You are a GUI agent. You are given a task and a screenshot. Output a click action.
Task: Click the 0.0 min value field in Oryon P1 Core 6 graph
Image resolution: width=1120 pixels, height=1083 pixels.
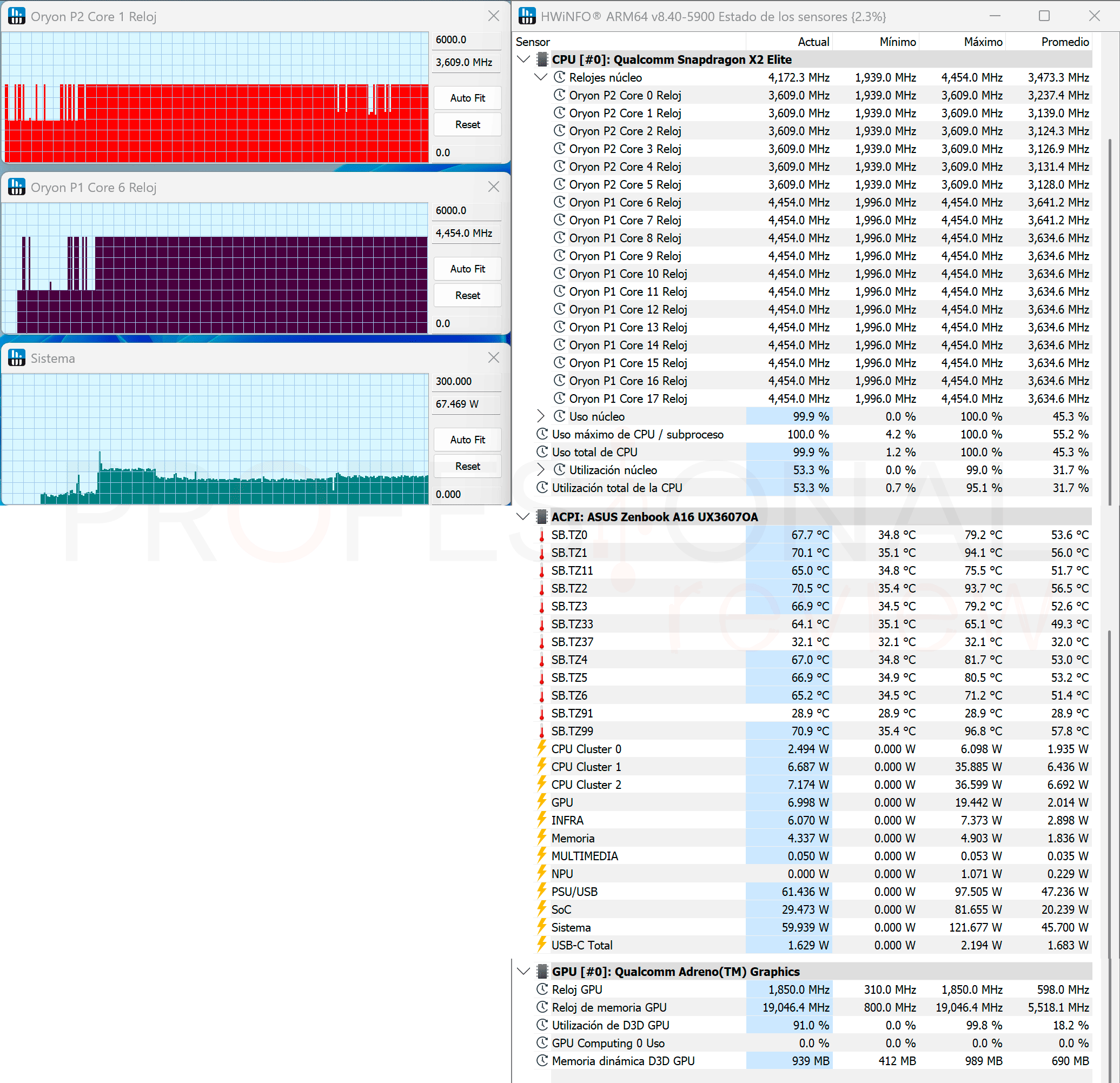coord(467,323)
